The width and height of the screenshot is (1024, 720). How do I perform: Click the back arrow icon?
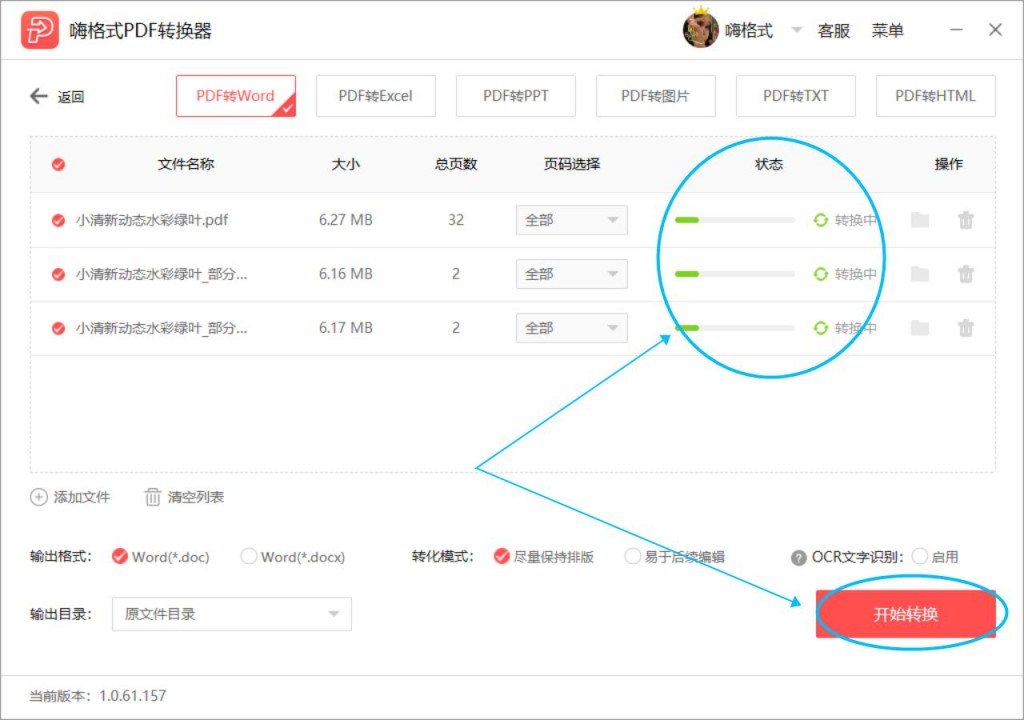[39, 96]
